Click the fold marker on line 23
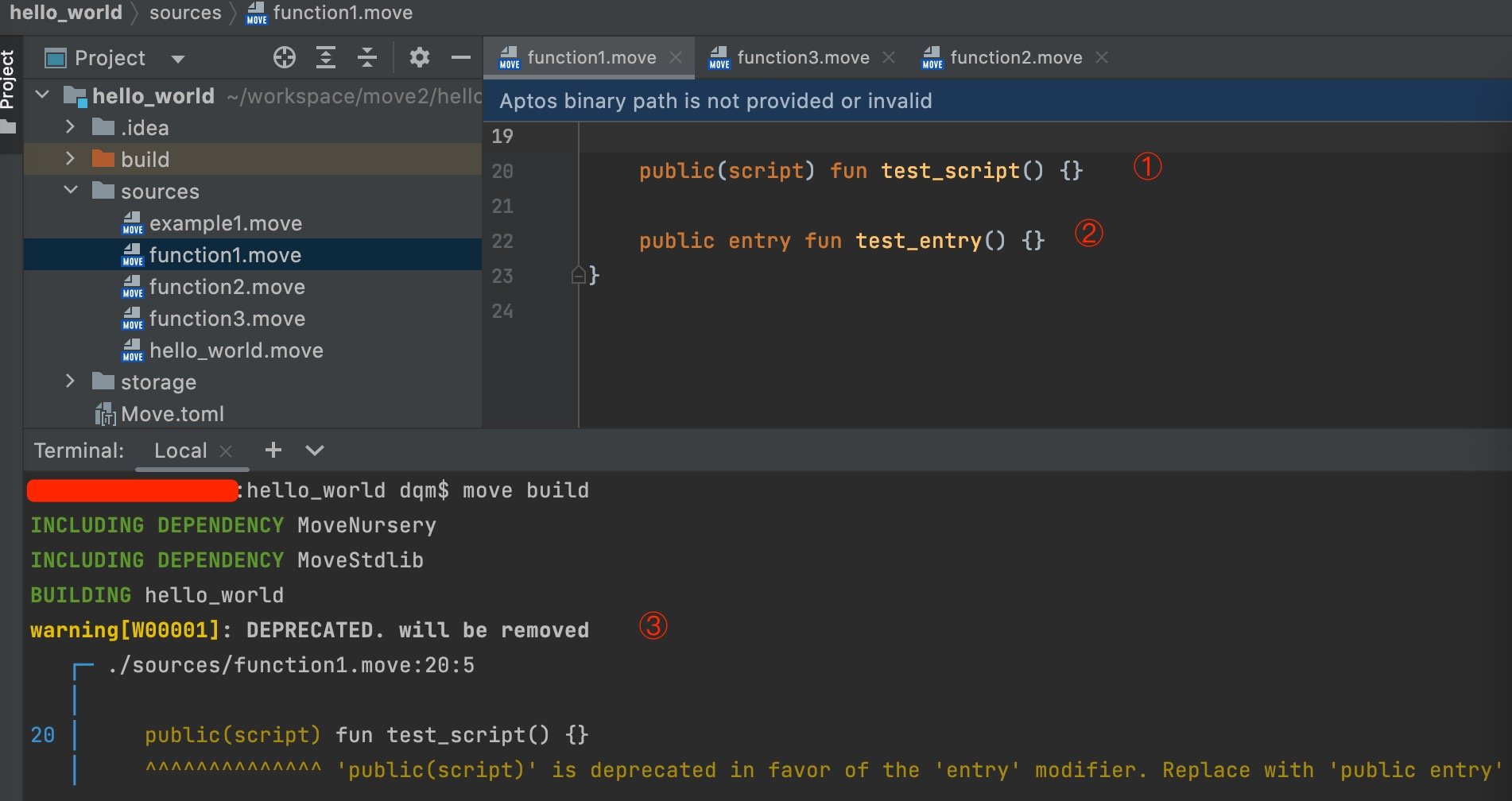 pyautogui.click(x=579, y=276)
